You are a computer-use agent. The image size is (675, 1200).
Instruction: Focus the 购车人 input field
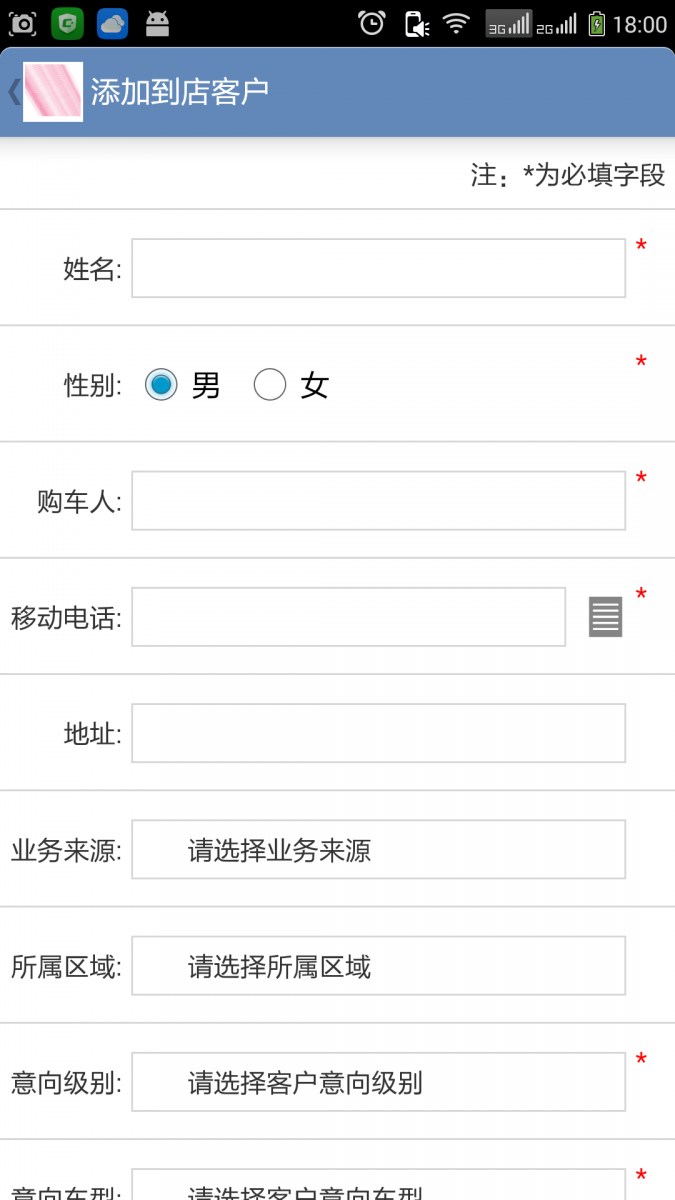pyautogui.click(x=378, y=500)
